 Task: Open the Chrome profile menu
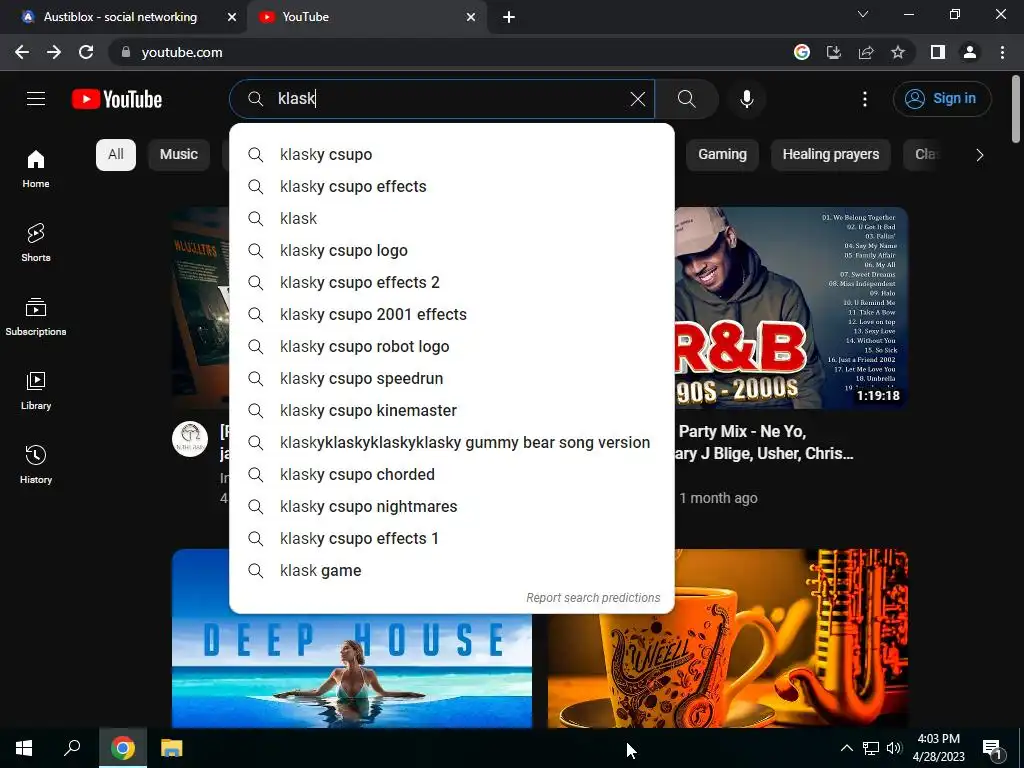pyautogui.click(x=970, y=52)
